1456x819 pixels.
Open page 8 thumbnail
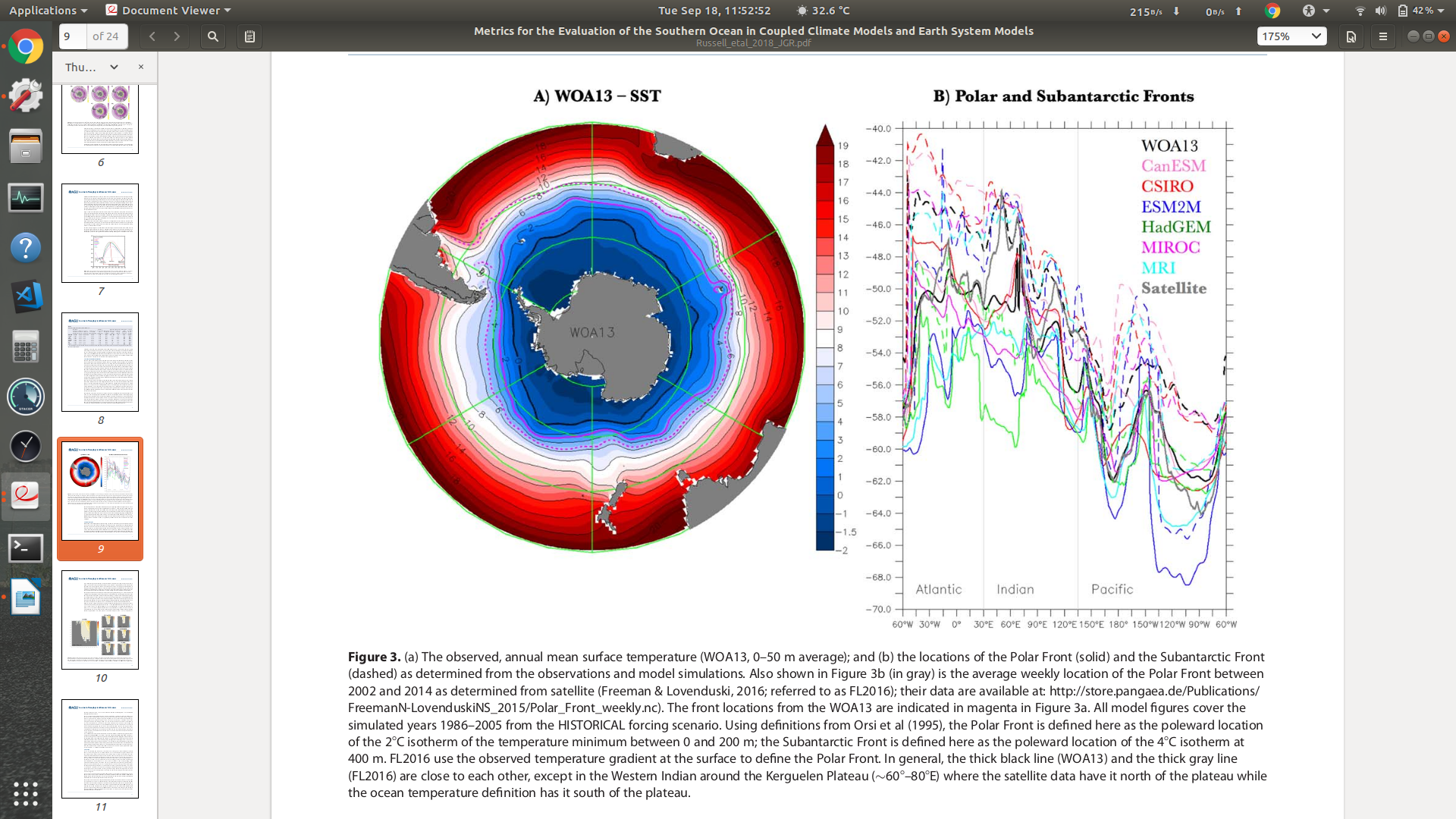pos(100,362)
